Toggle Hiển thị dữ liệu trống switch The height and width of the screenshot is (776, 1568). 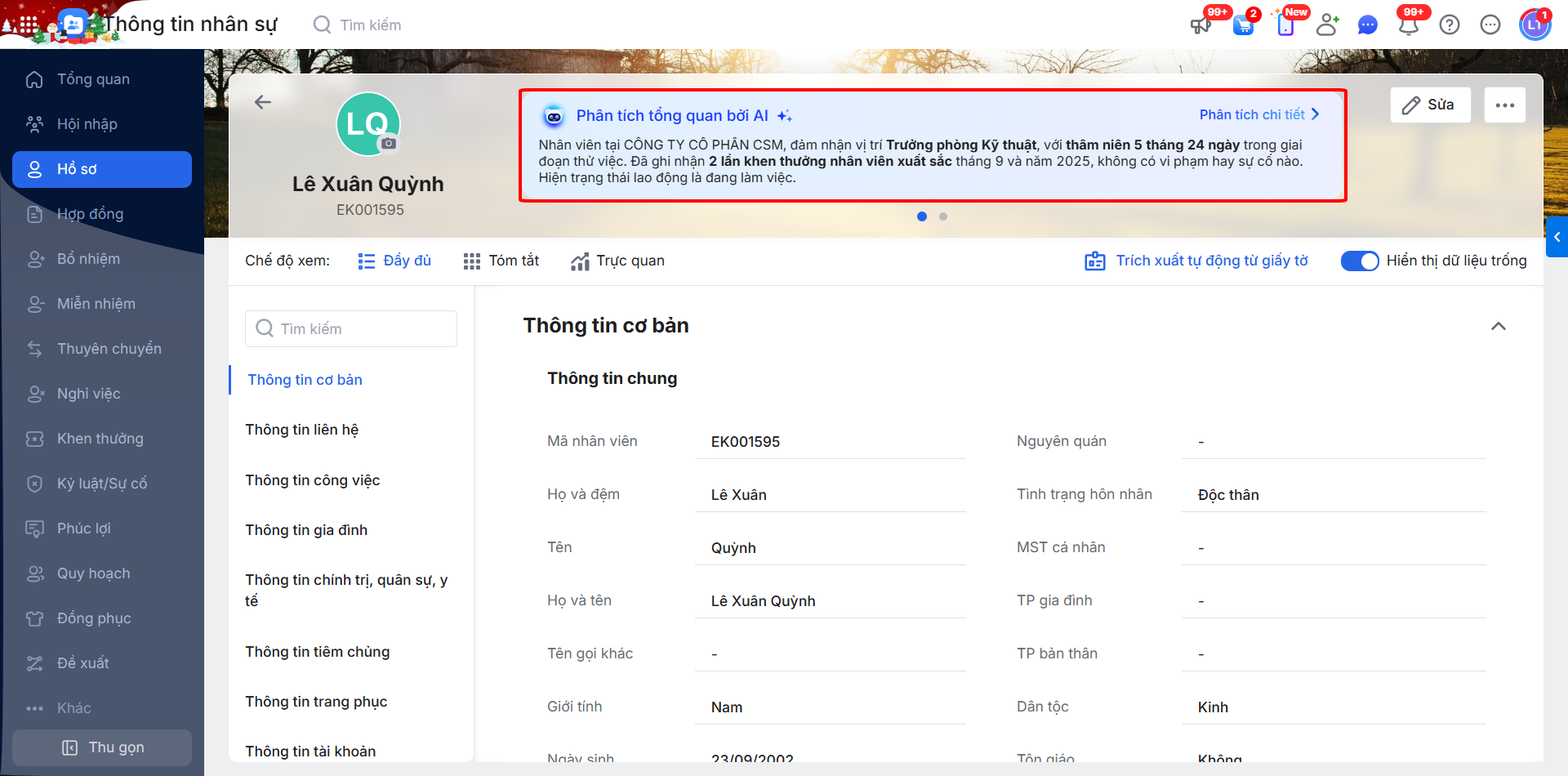click(x=1360, y=261)
